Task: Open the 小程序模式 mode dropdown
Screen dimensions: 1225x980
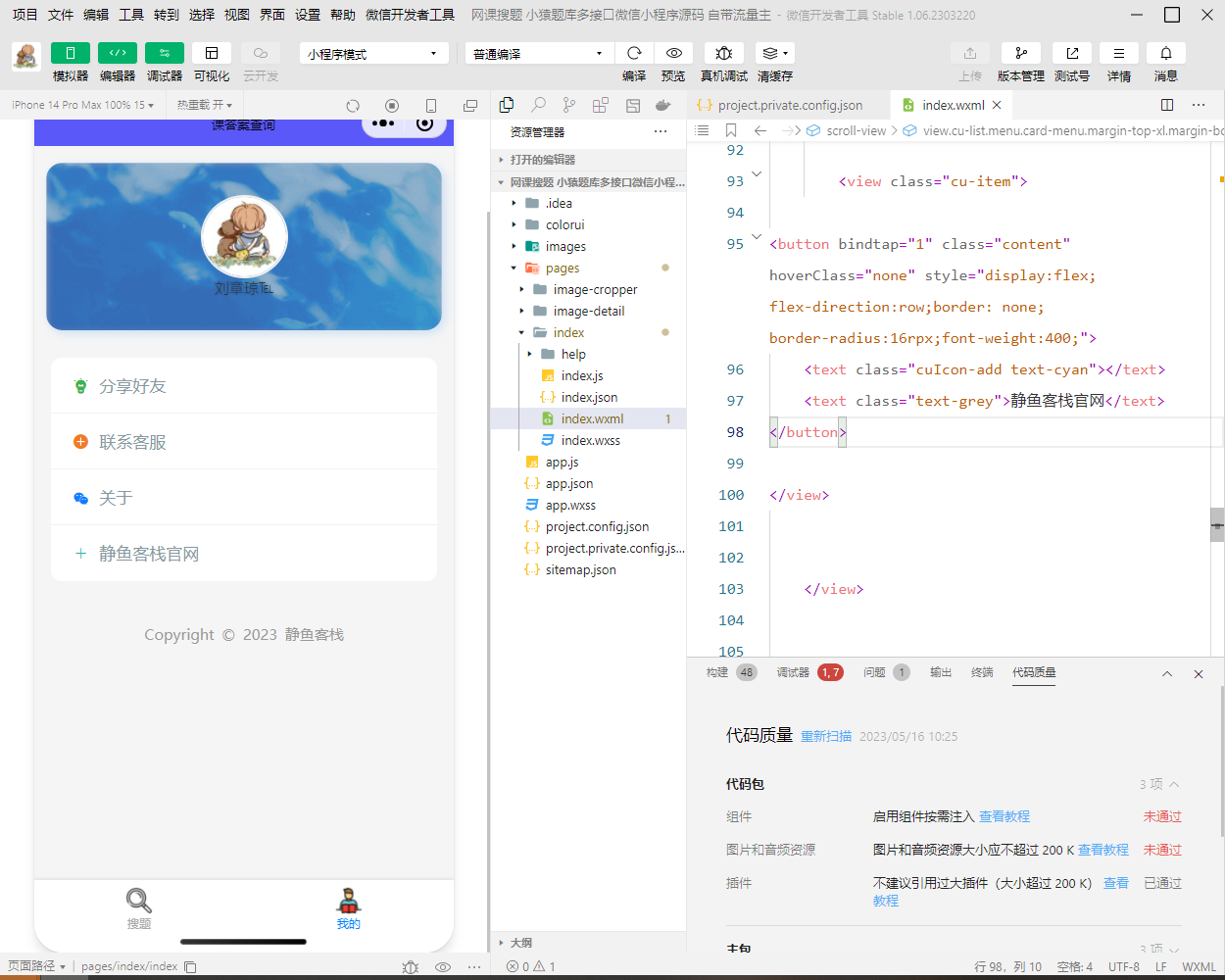Action: [x=373, y=54]
